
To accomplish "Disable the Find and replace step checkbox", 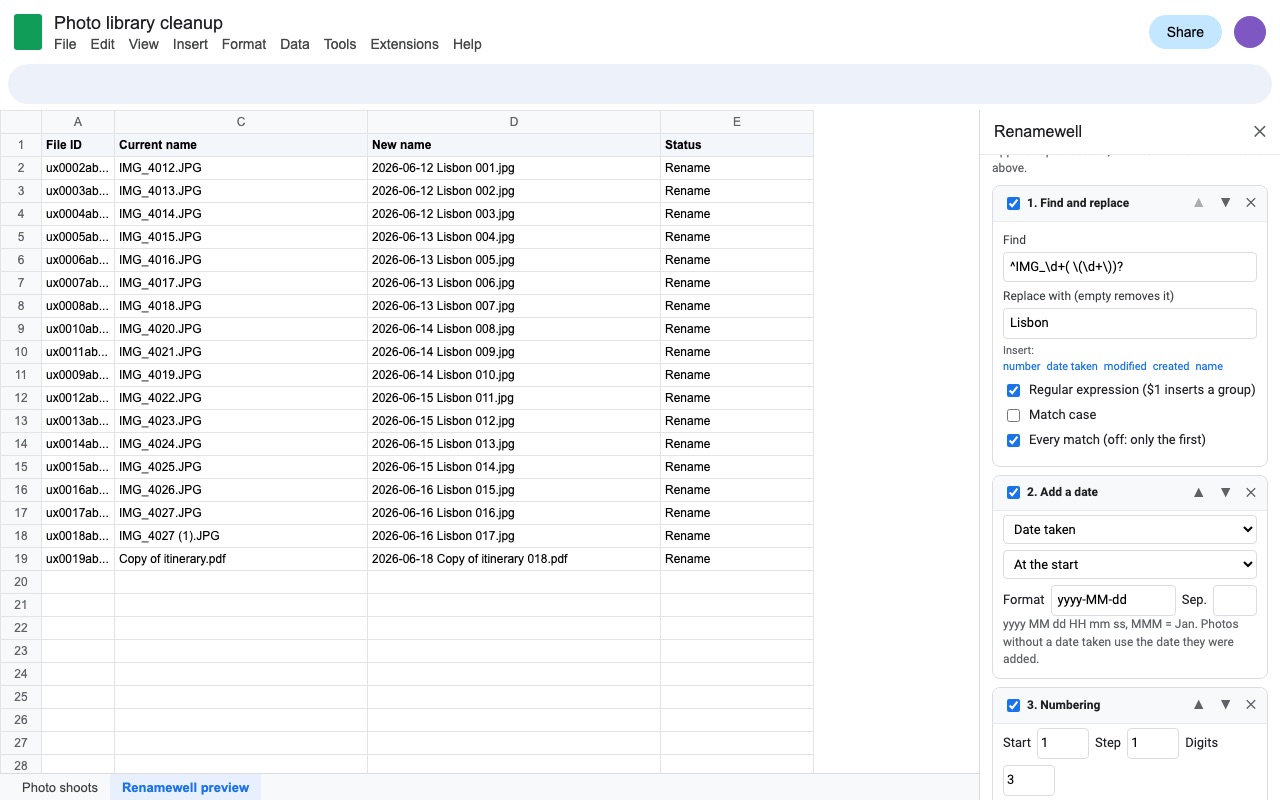I will pyautogui.click(x=1013, y=203).
